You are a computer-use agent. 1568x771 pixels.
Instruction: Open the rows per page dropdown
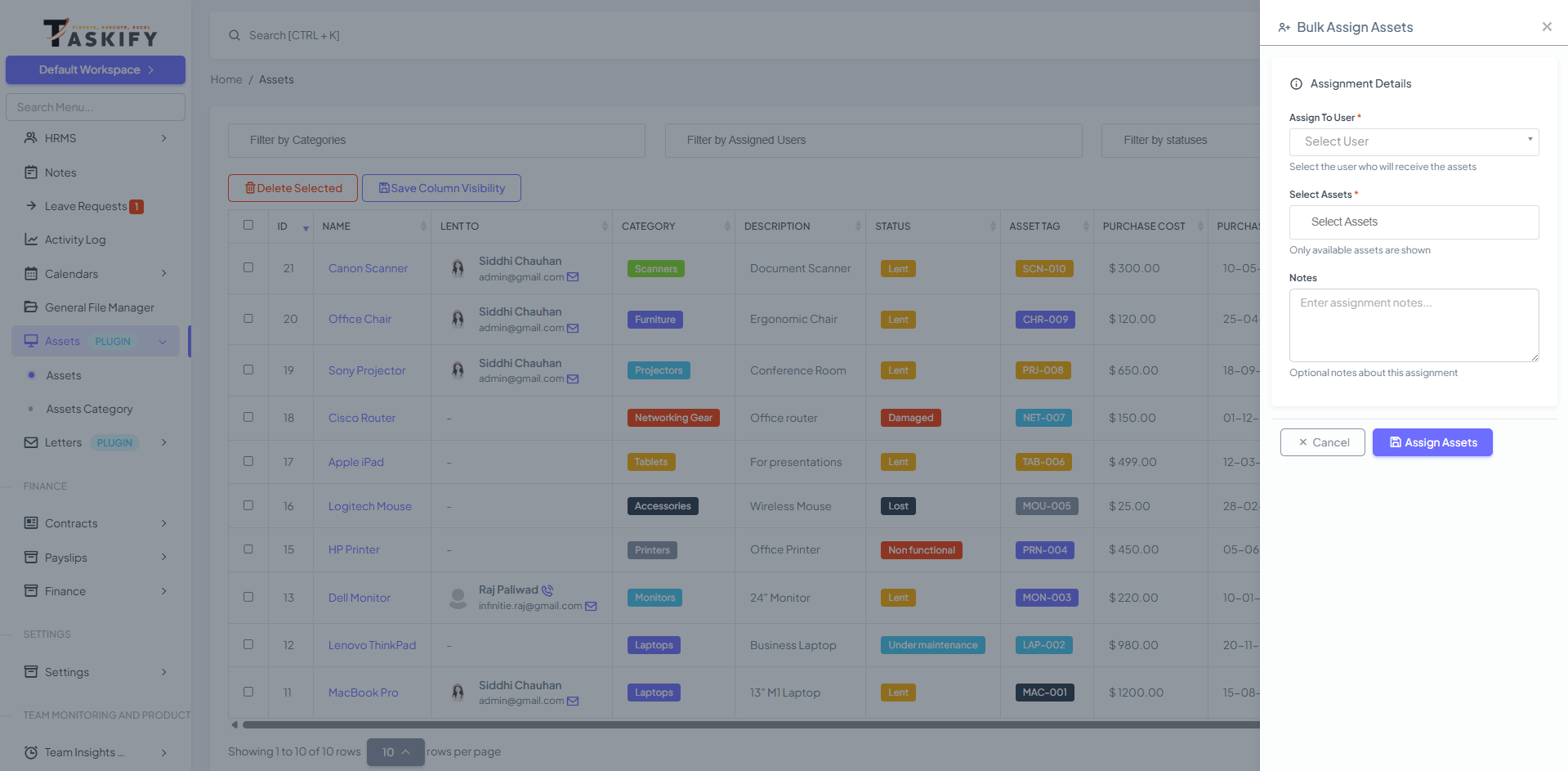click(x=395, y=752)
